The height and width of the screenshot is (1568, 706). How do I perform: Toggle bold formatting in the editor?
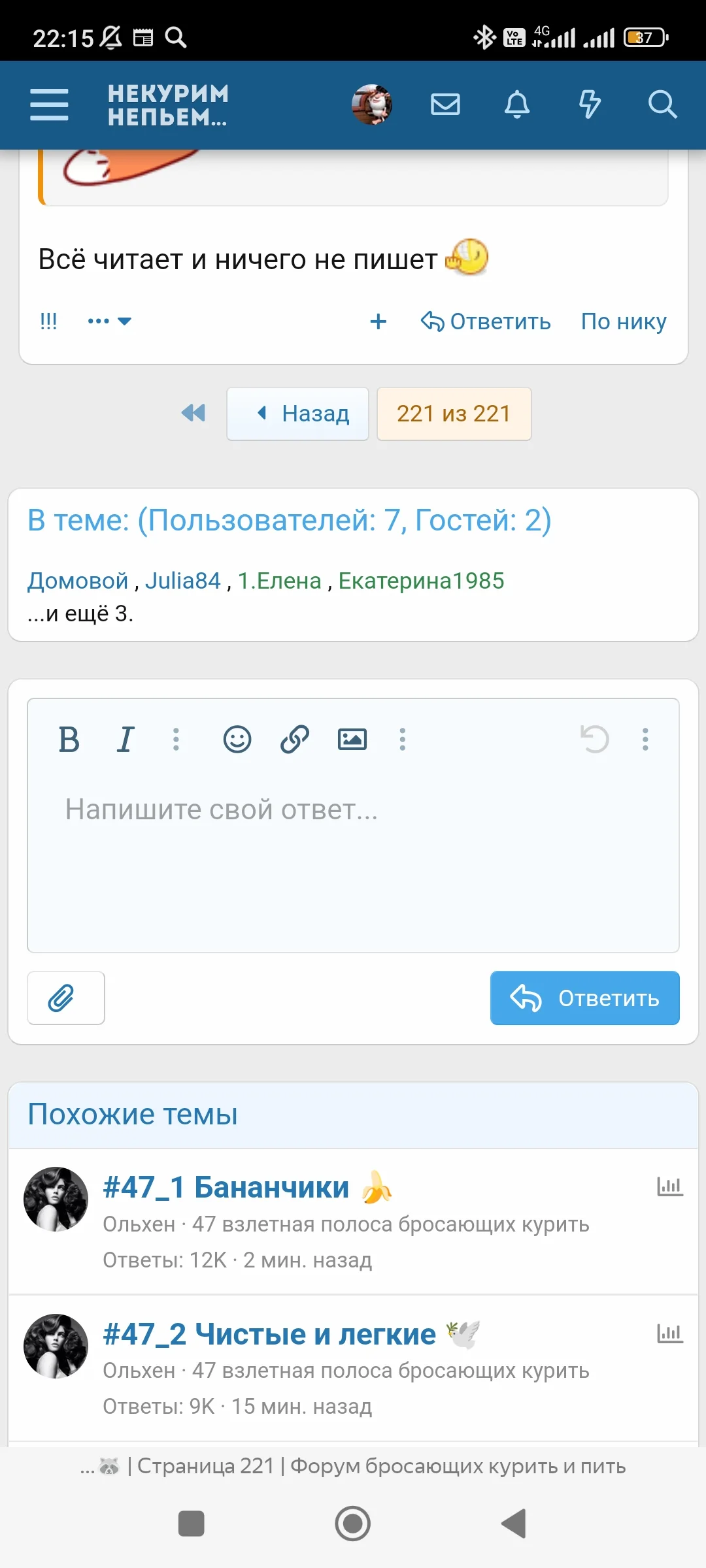69,742
